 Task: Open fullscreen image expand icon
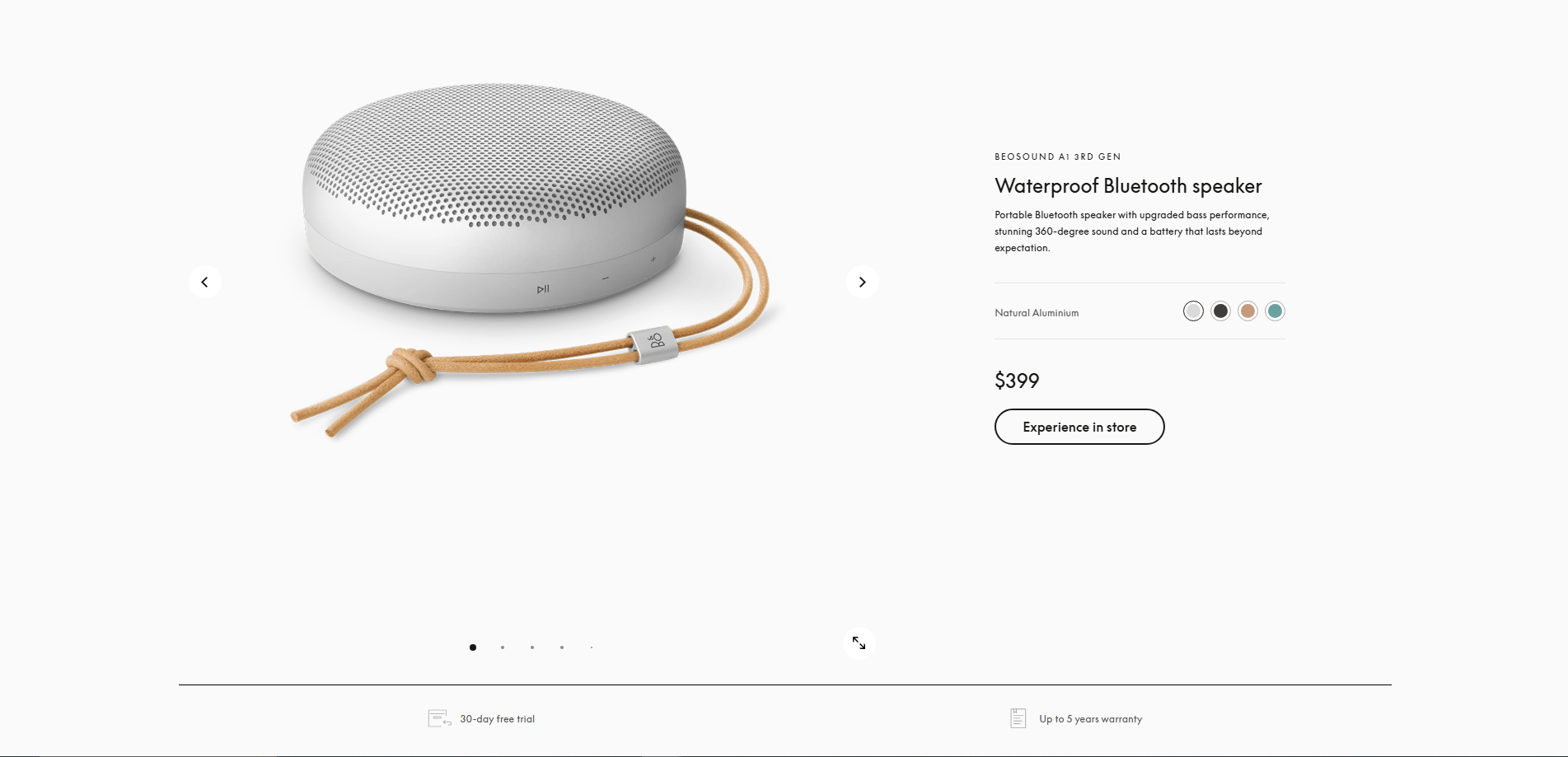[x=859, y=643]
